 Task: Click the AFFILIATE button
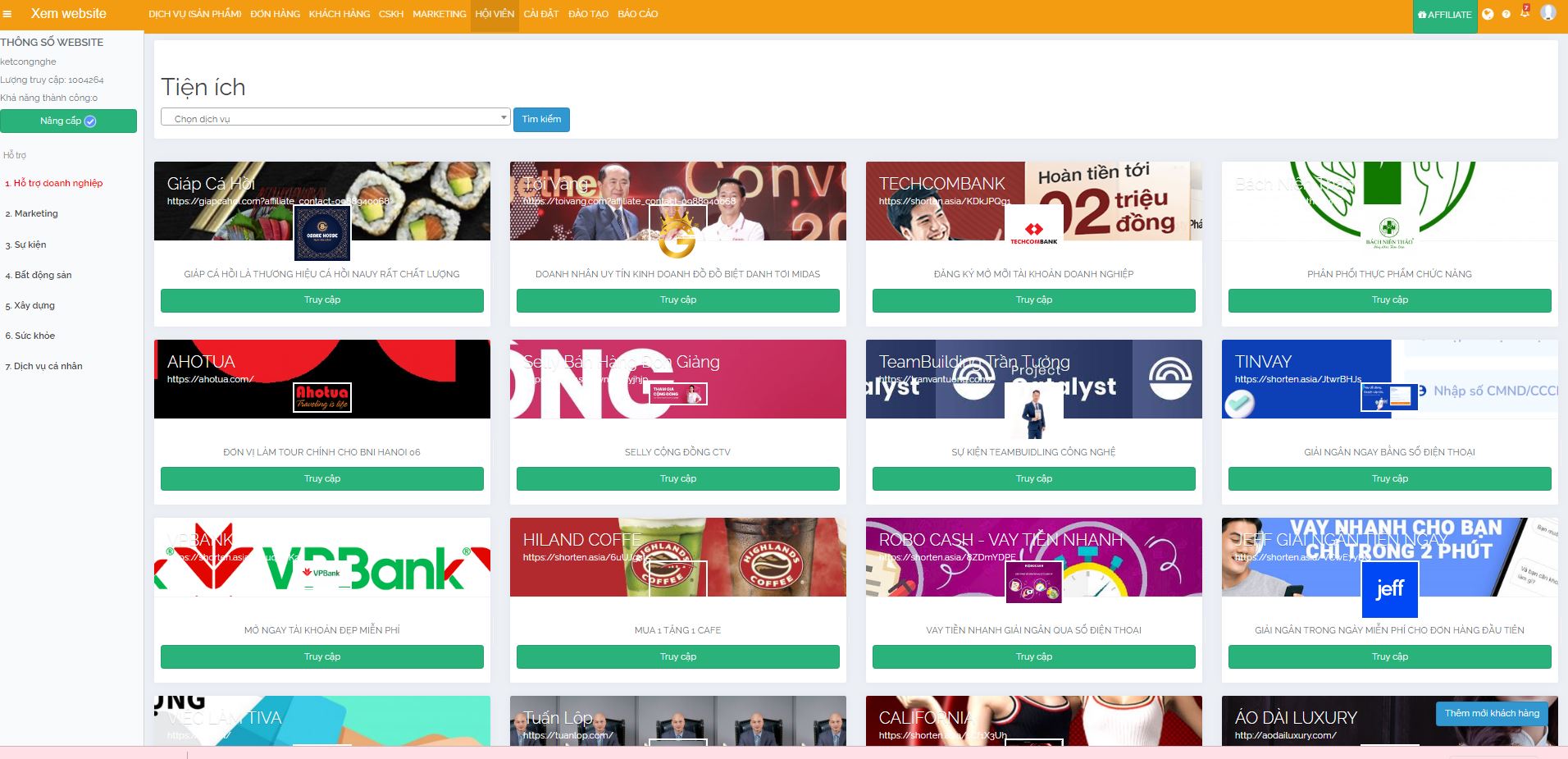tap(1444, 15)
